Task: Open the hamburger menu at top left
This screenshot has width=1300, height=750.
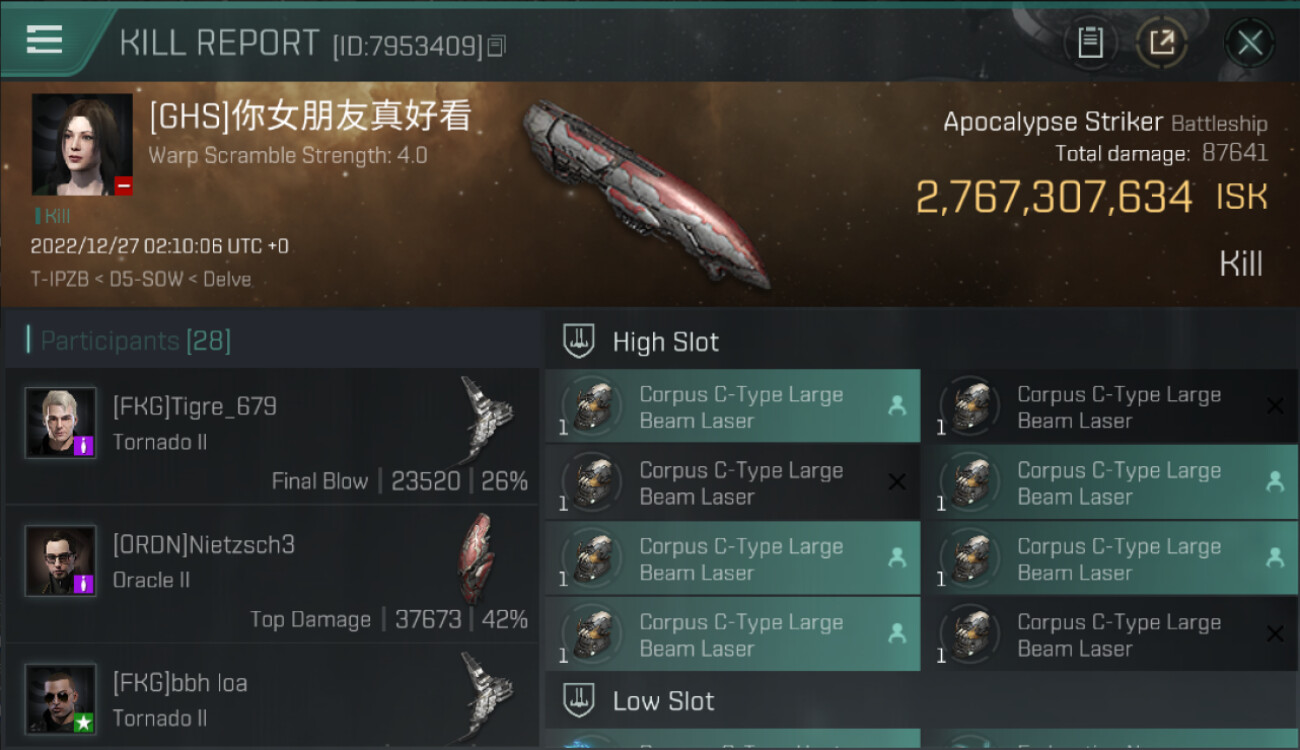Action: coord(45,40)
